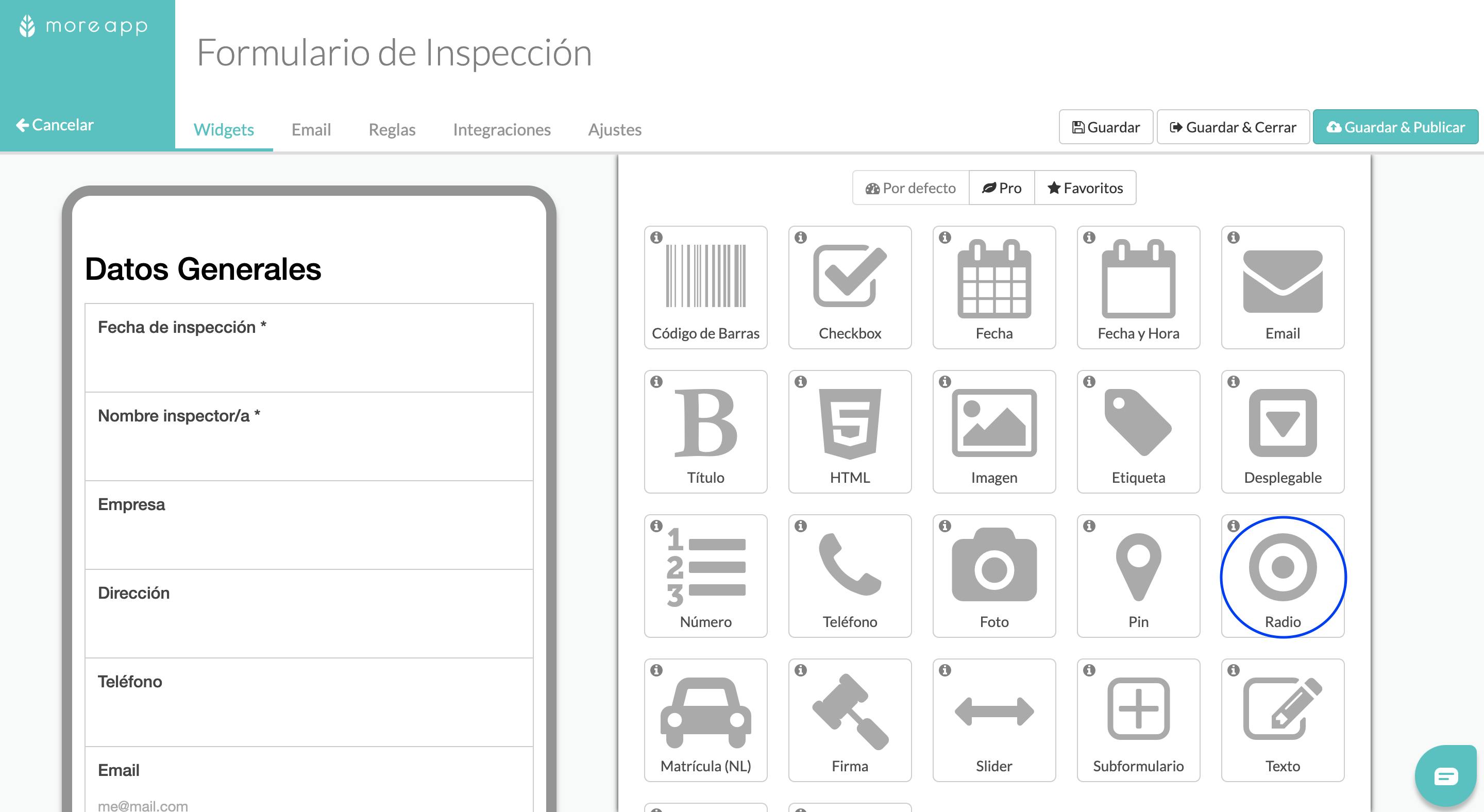1484x812 pixels.
Task: Choose the Subformulario widget
Action: [x=1138, y=720]
